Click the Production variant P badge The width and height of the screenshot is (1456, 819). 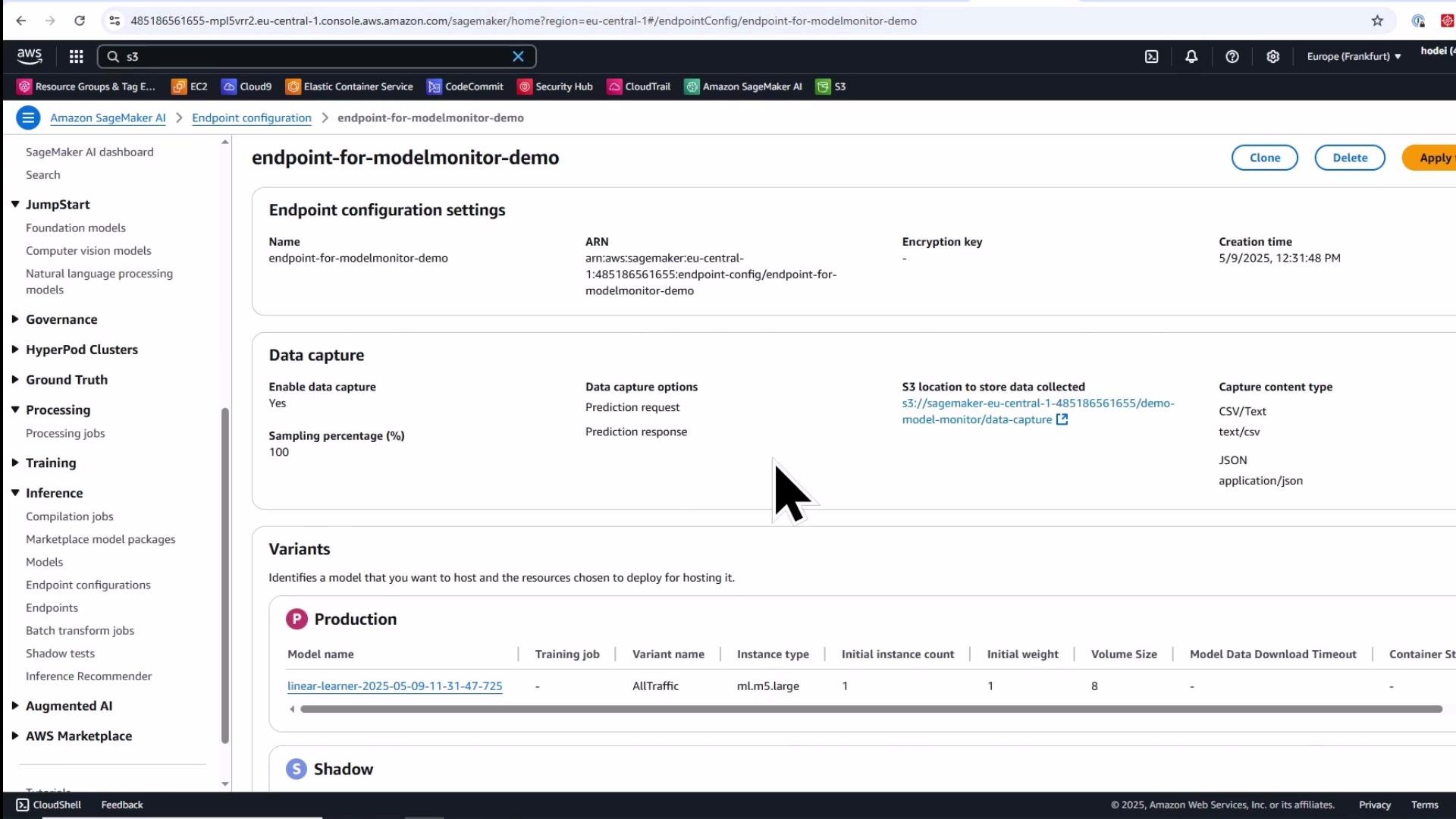(x=297, y=619)
